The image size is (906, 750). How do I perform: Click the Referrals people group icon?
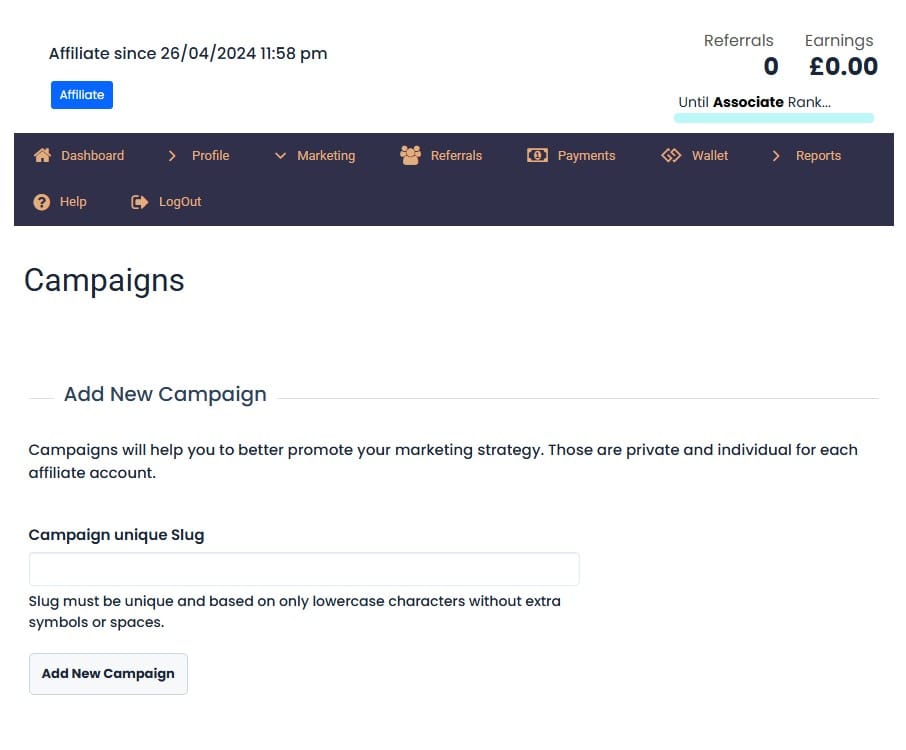tap(410, 155)
